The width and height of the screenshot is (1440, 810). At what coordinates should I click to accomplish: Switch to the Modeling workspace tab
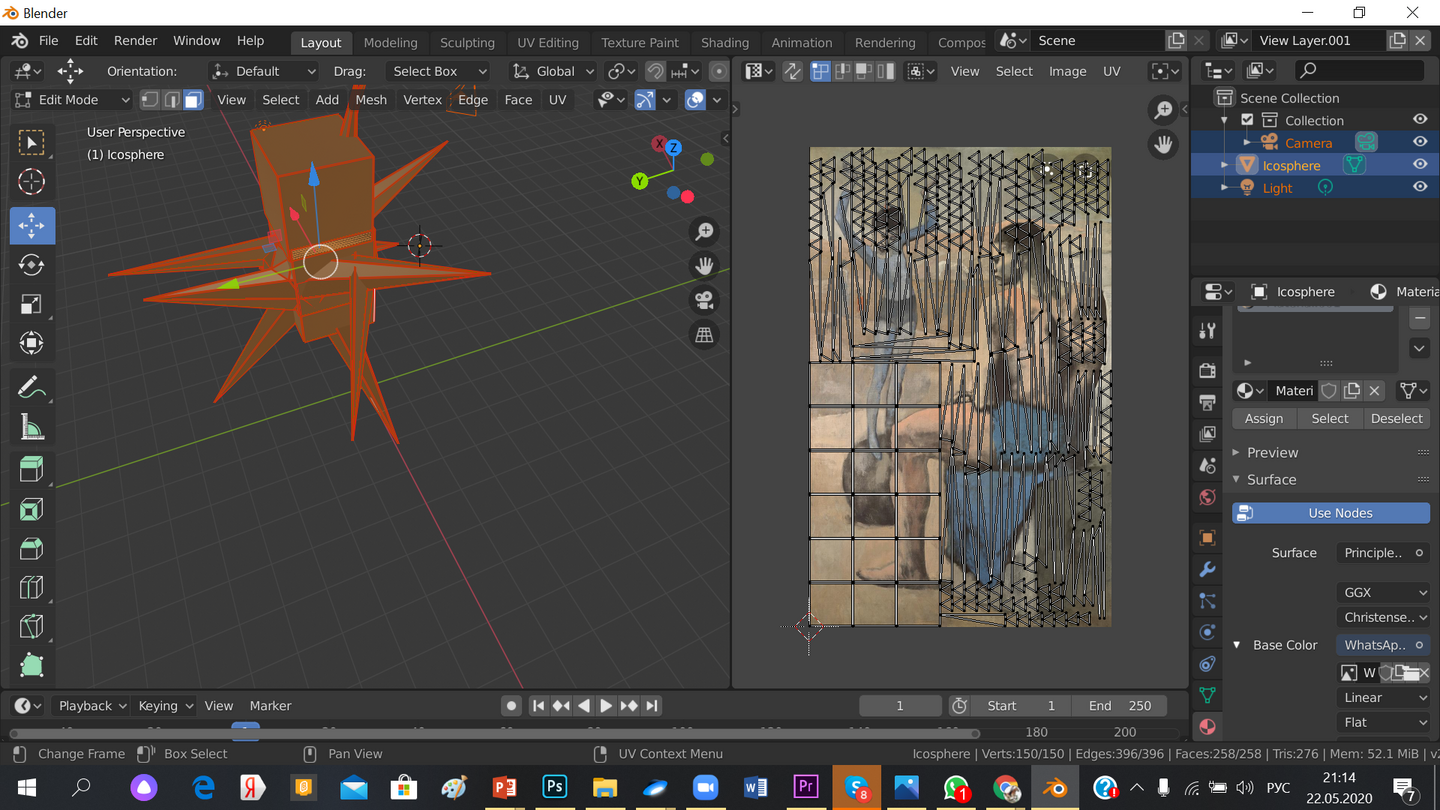(390, 42)
